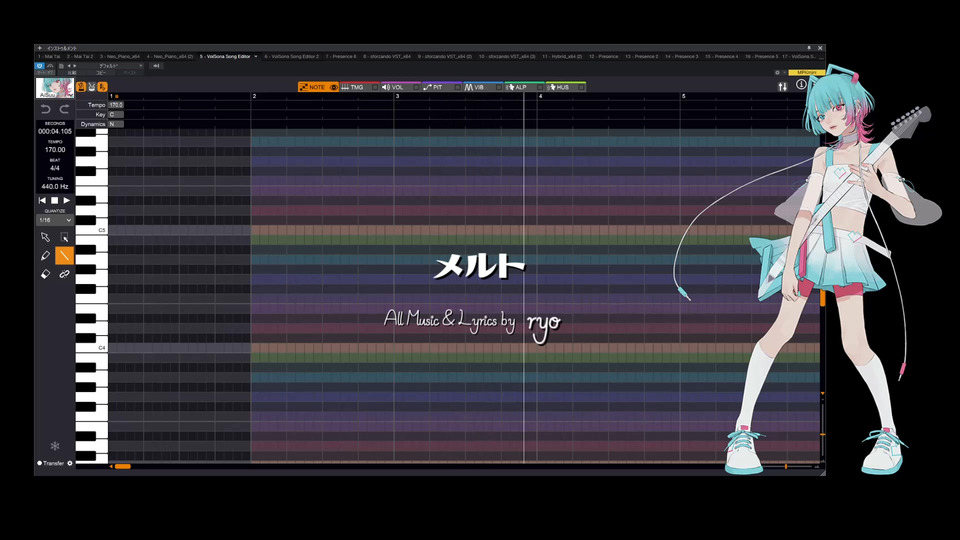Toggle the TMG checkbox
Image resolution: width=960 pixels, height=540 pixels.
[x=375, y=88]
